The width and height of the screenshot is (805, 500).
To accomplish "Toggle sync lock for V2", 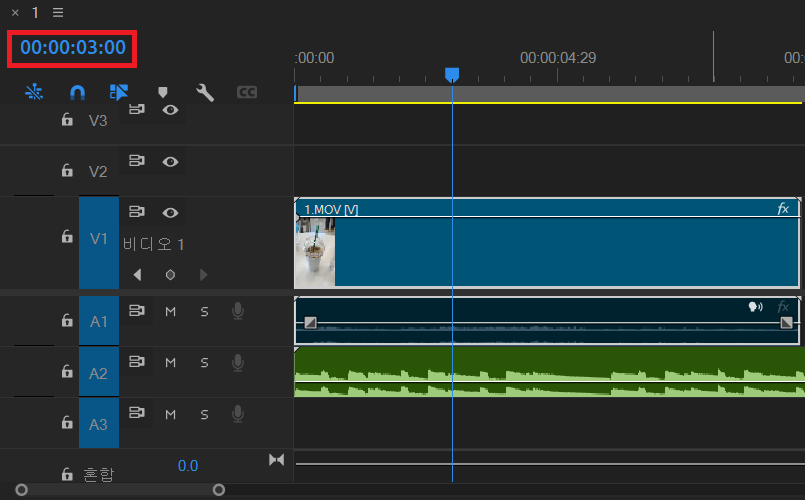I will [x=137, y=161].
